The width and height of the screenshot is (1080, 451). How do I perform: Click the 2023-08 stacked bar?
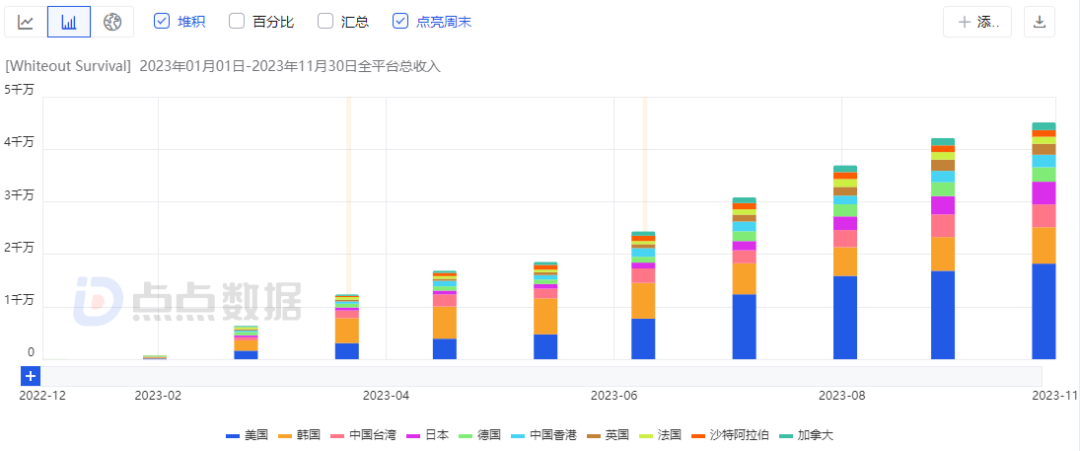pos(845,262)
